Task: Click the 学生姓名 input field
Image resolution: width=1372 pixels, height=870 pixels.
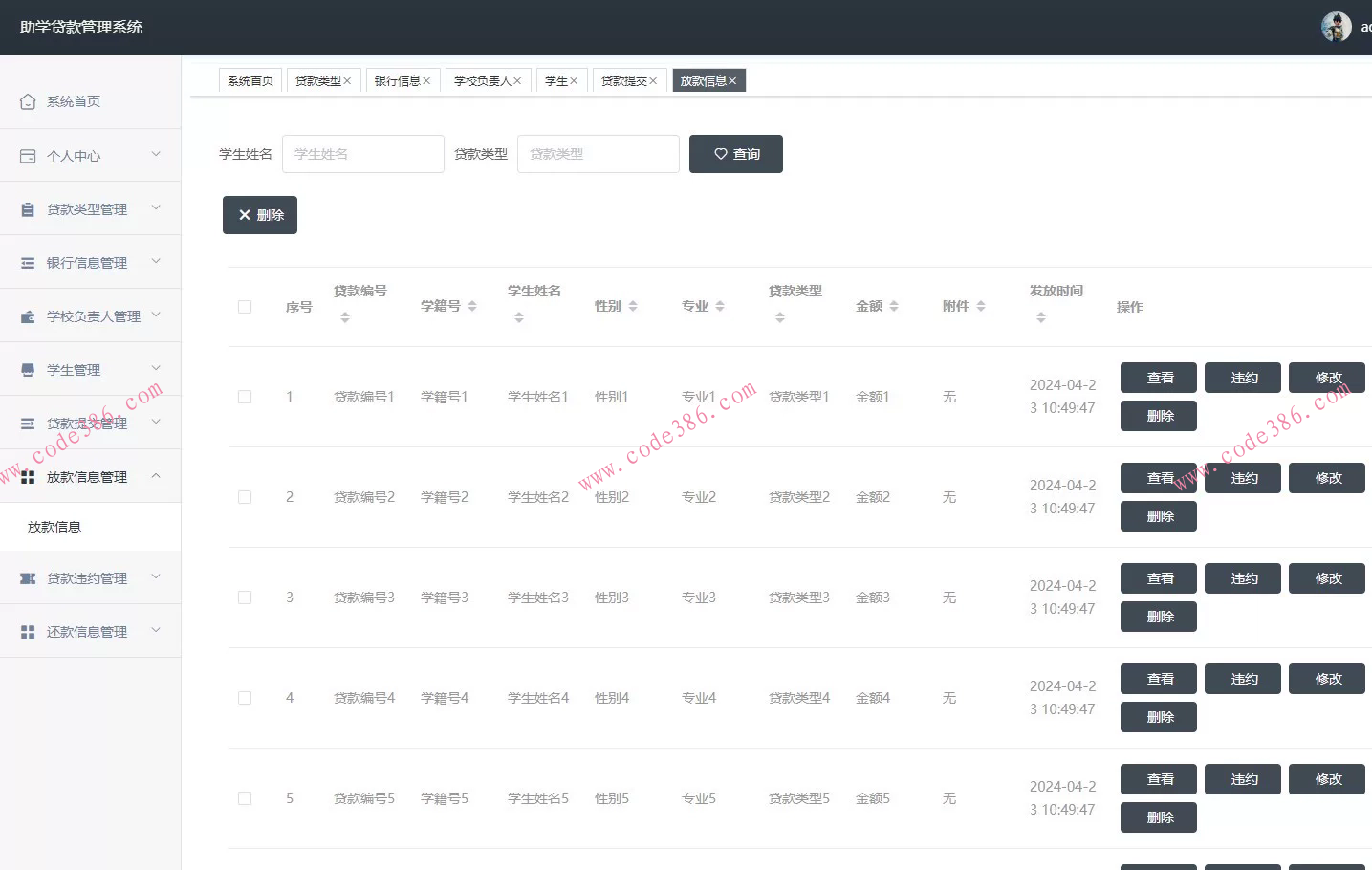Action: tap(362, 154)
